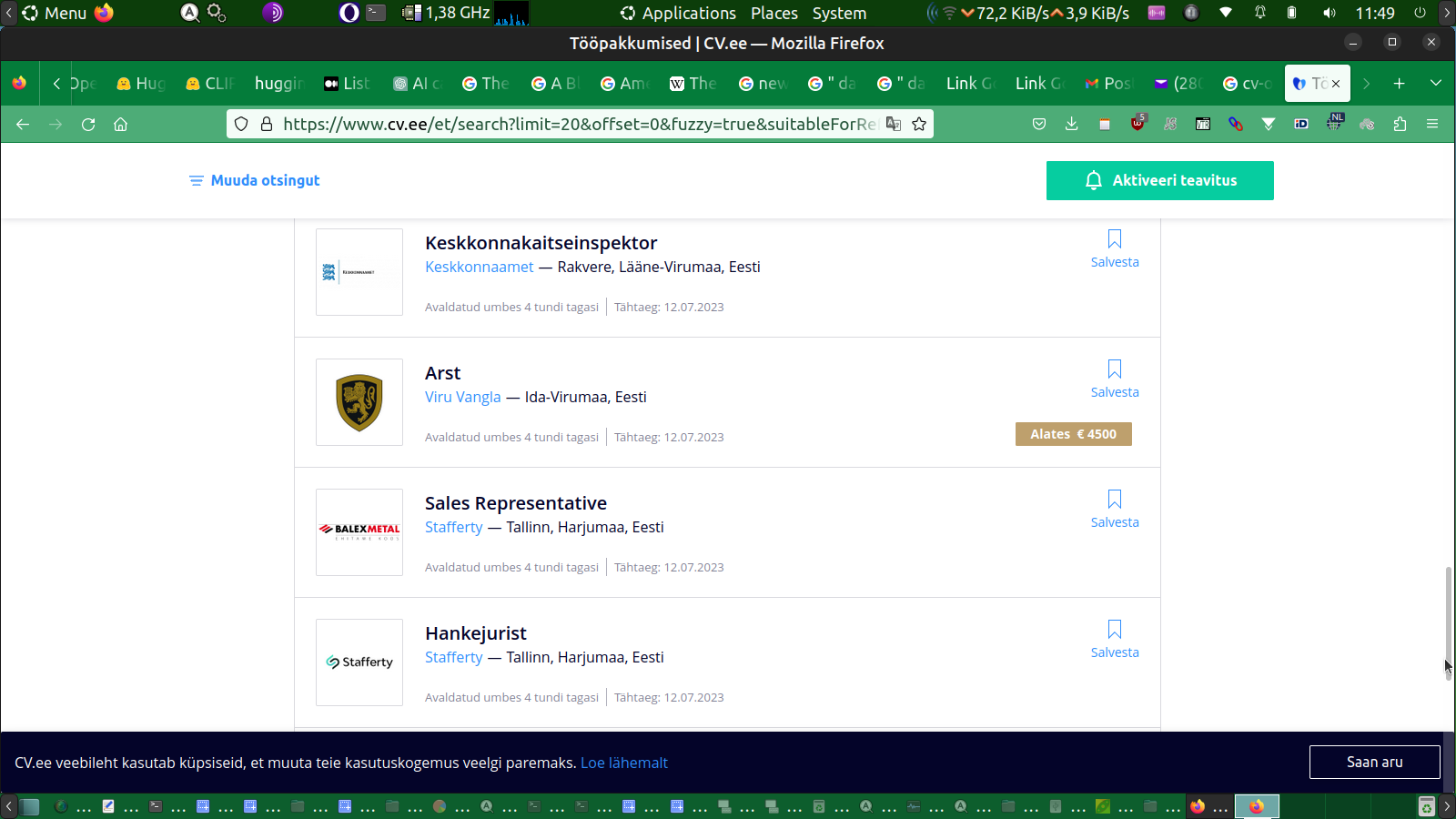This screenshot has width=1456, height=819.
Task: Open Loe lähemalt cookie link
Action: [624, 763]
